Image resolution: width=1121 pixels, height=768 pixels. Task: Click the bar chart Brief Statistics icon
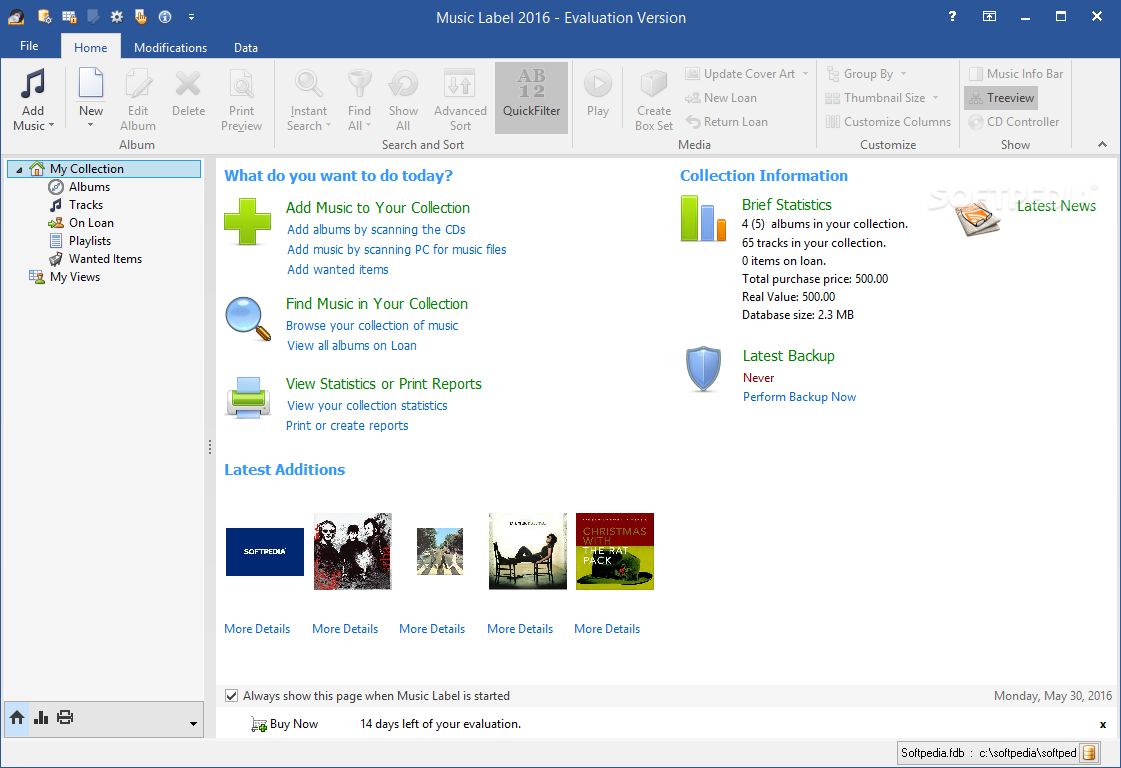[703, 218]
